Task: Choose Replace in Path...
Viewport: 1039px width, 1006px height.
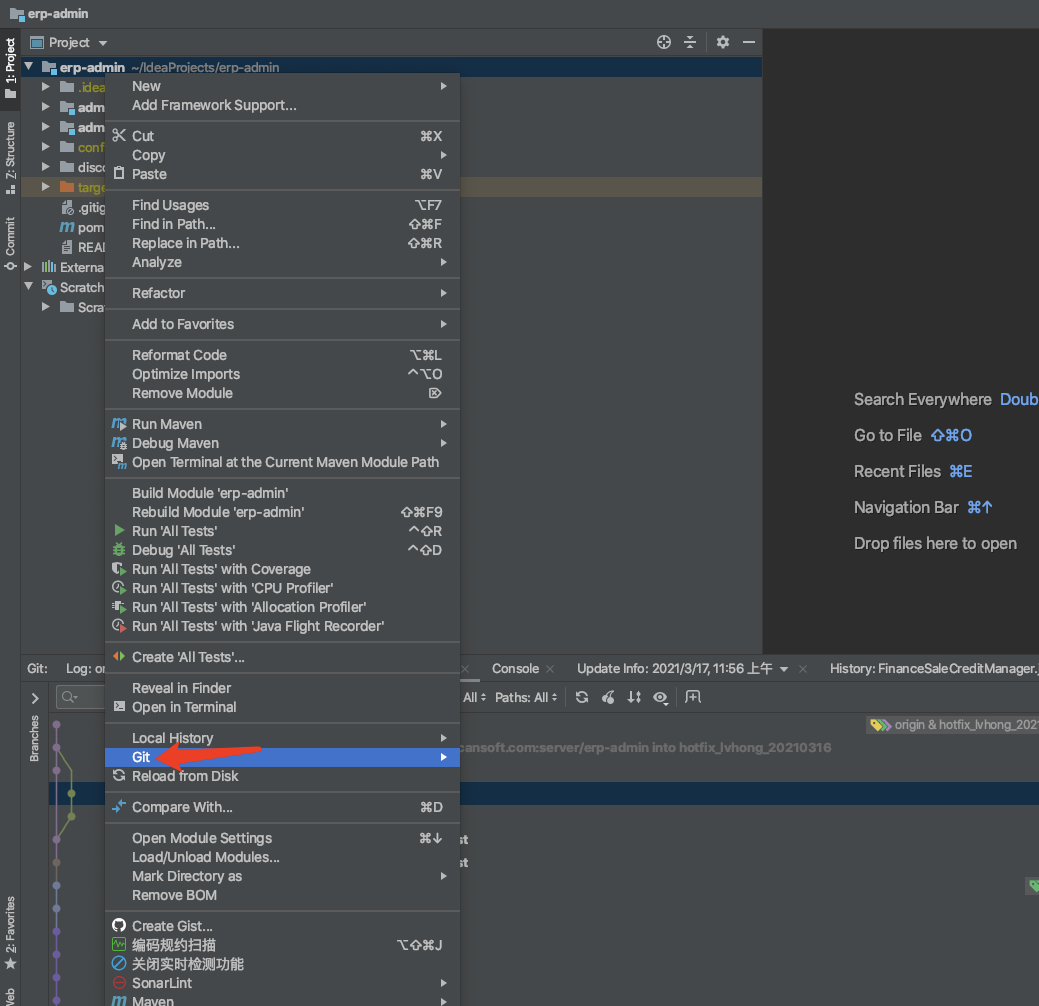Action: [x=282, y=243]
